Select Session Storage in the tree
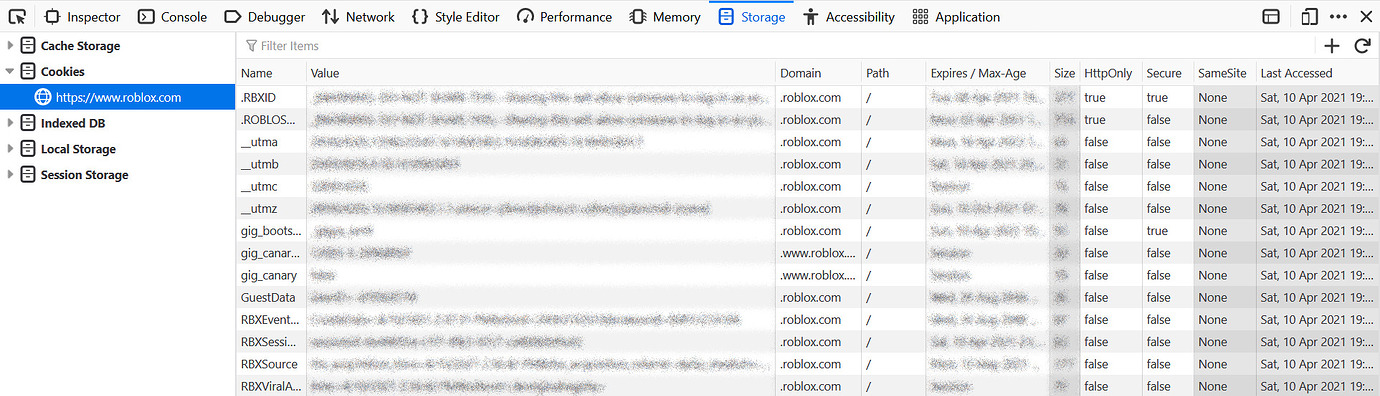The width and height of the screenshot is (1380, 396). pos(85,175)
